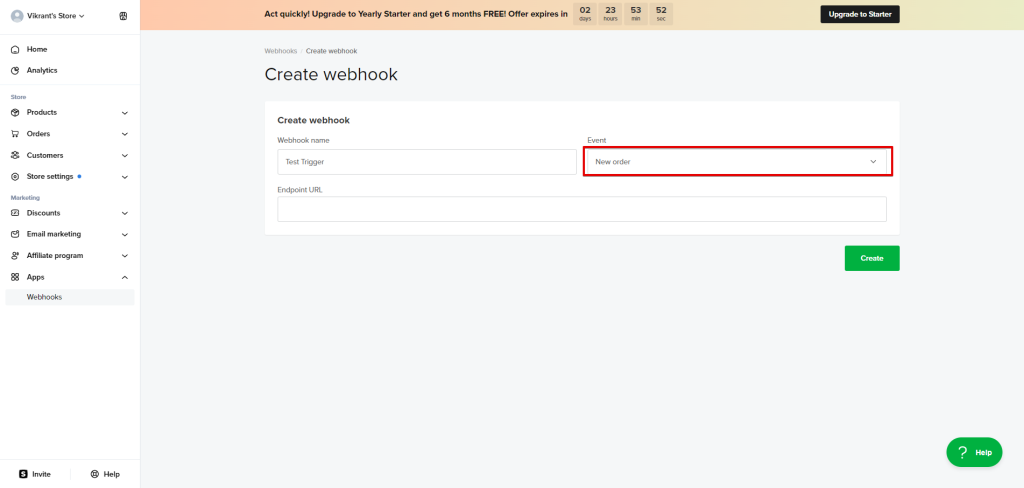Open the floating green Help button

pyautogui.click(x=973, y=452)
